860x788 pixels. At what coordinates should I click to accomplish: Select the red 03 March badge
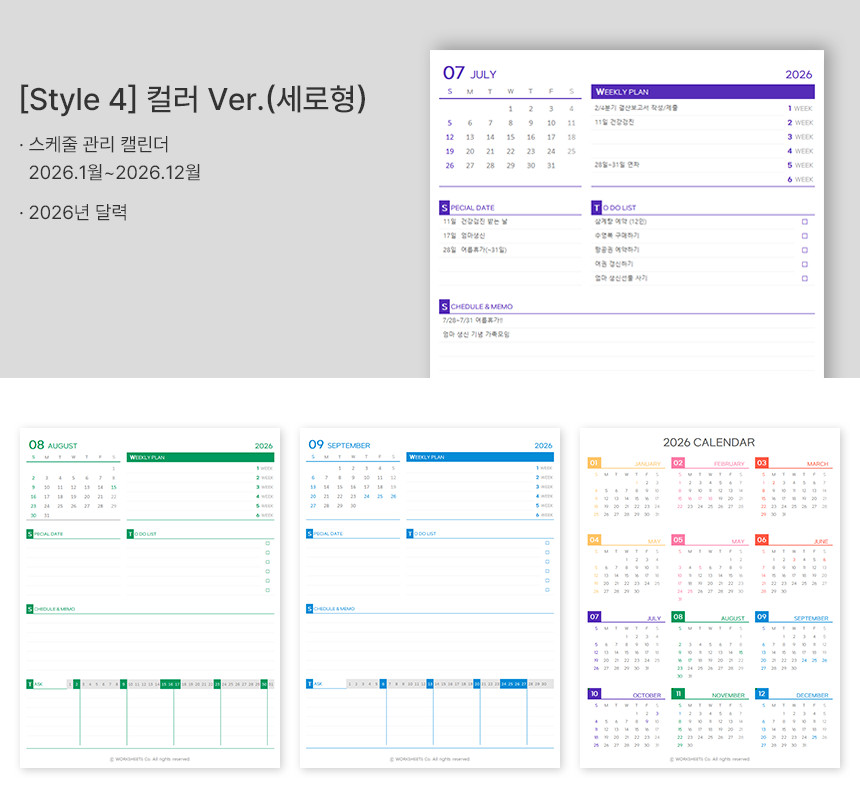(x=762, y=463)
